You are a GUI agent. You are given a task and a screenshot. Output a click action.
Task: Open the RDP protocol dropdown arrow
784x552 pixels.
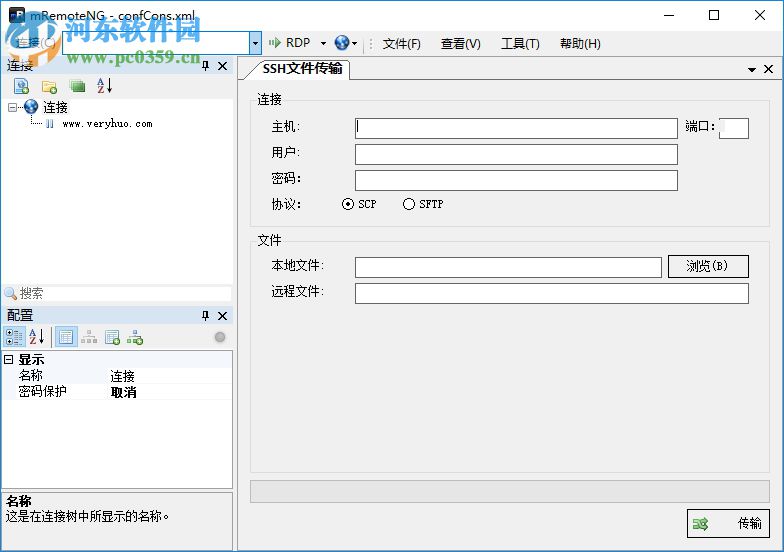(x=324, y=44)
